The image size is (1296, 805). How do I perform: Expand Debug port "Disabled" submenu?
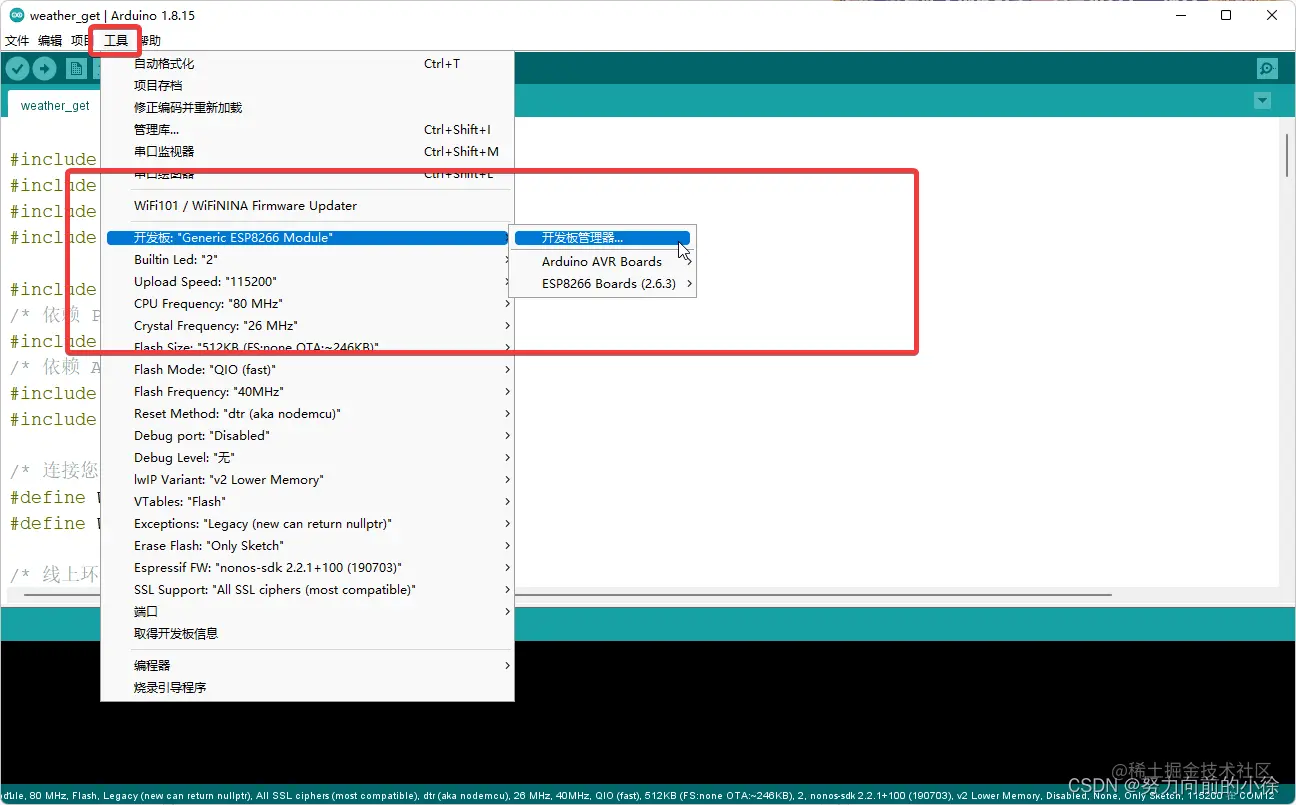pos(307,435)
